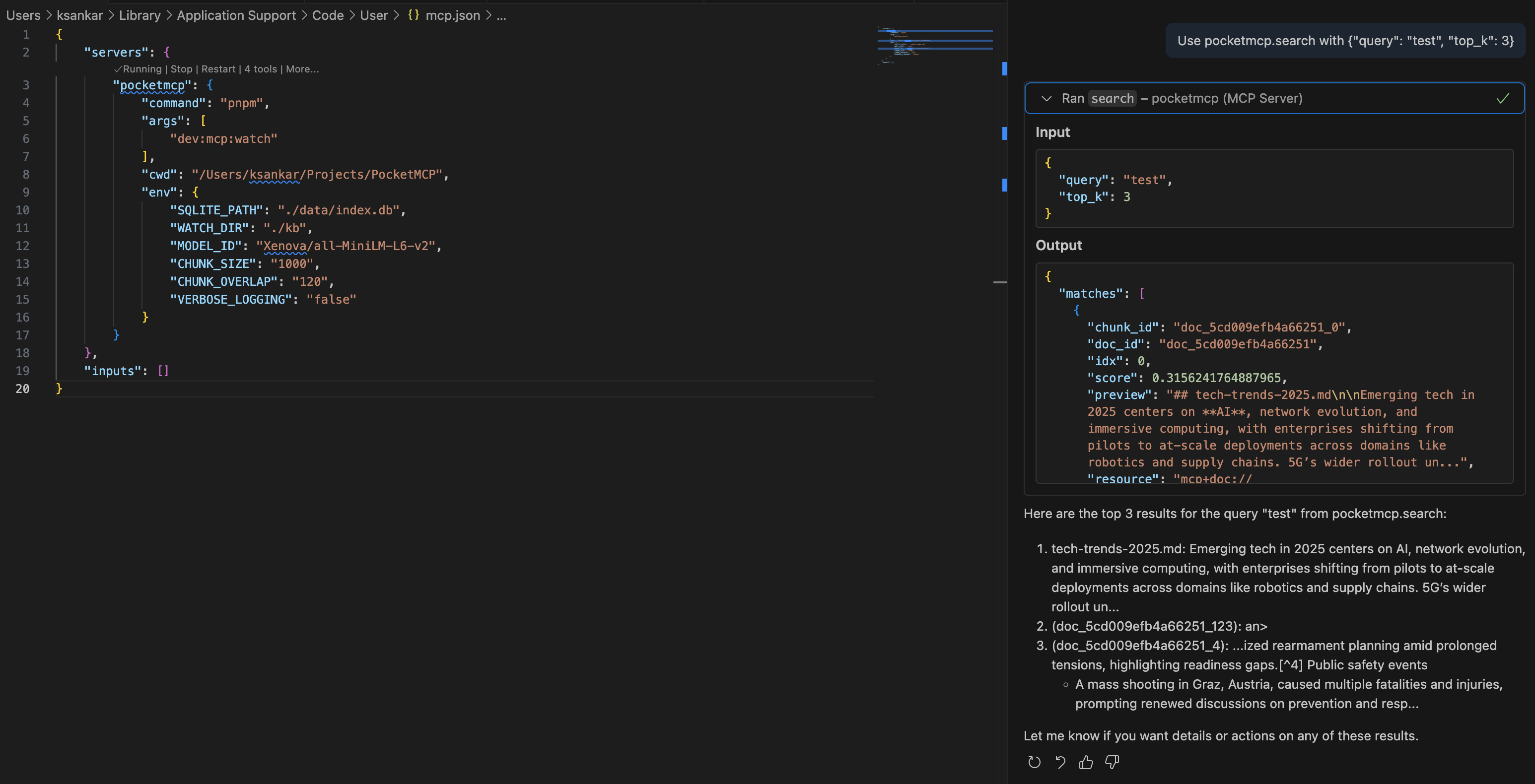
Task: Click the thumbs up icon
Action: click(1086, 762)
